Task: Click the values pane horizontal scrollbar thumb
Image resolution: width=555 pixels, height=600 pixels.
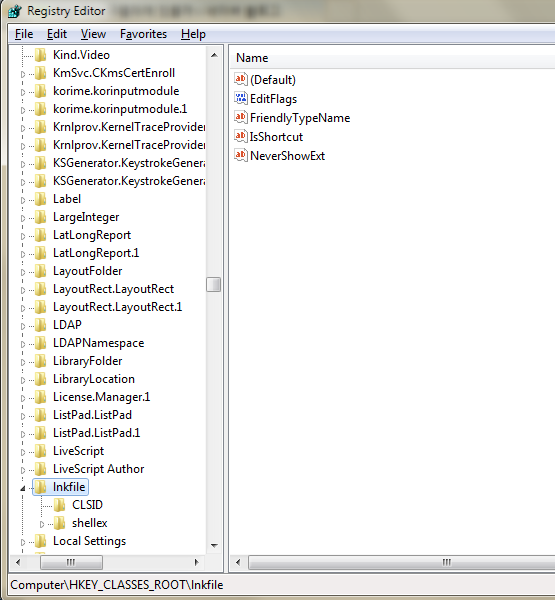Action: (402, 562)
